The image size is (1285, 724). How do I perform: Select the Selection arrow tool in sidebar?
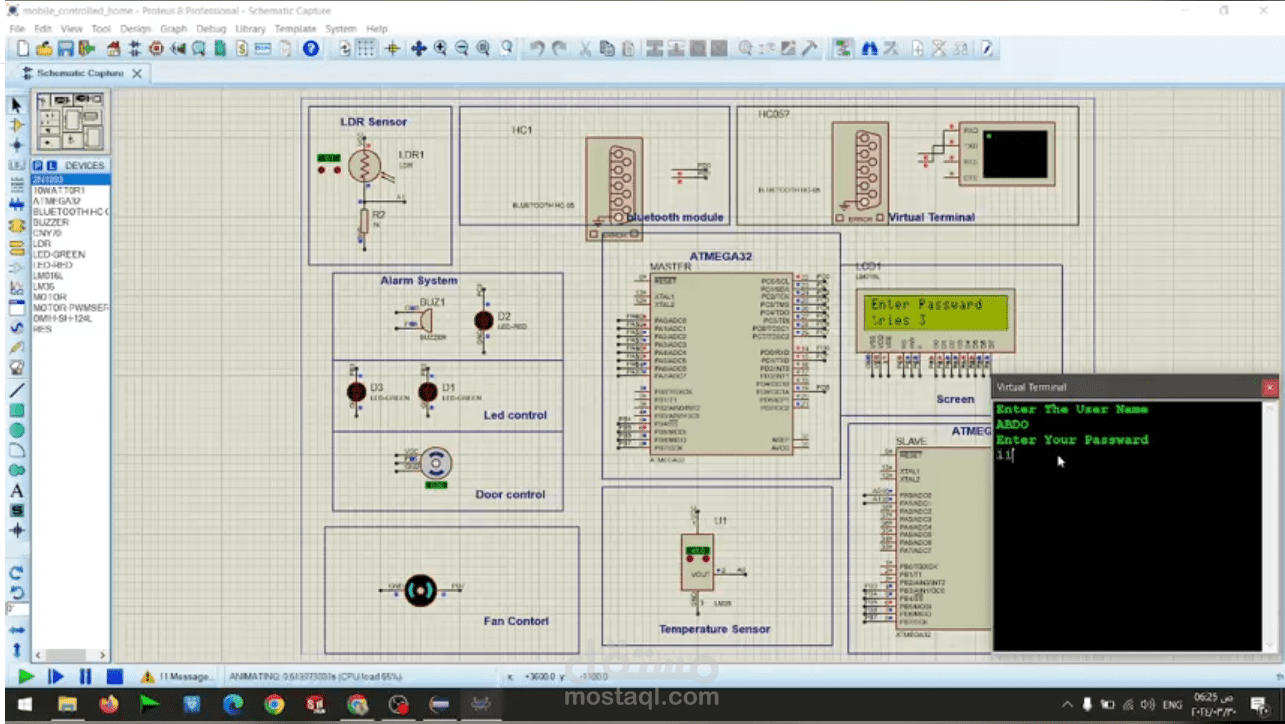pyautogui.click(x=16, y=105)
